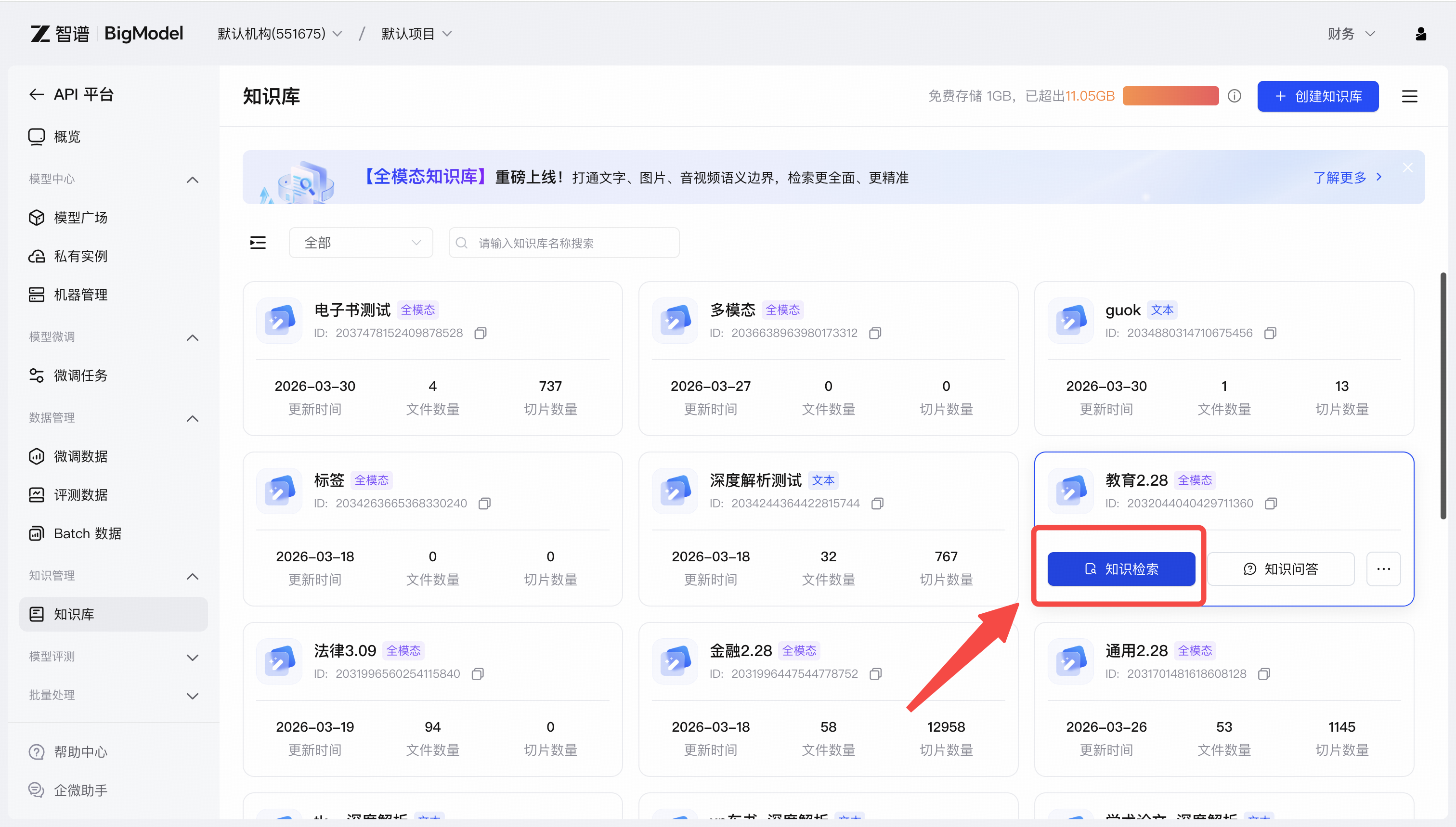1456x827 pixels.
Task: Open 微调任务 in sidebar
Action: (x=80, y=375)
